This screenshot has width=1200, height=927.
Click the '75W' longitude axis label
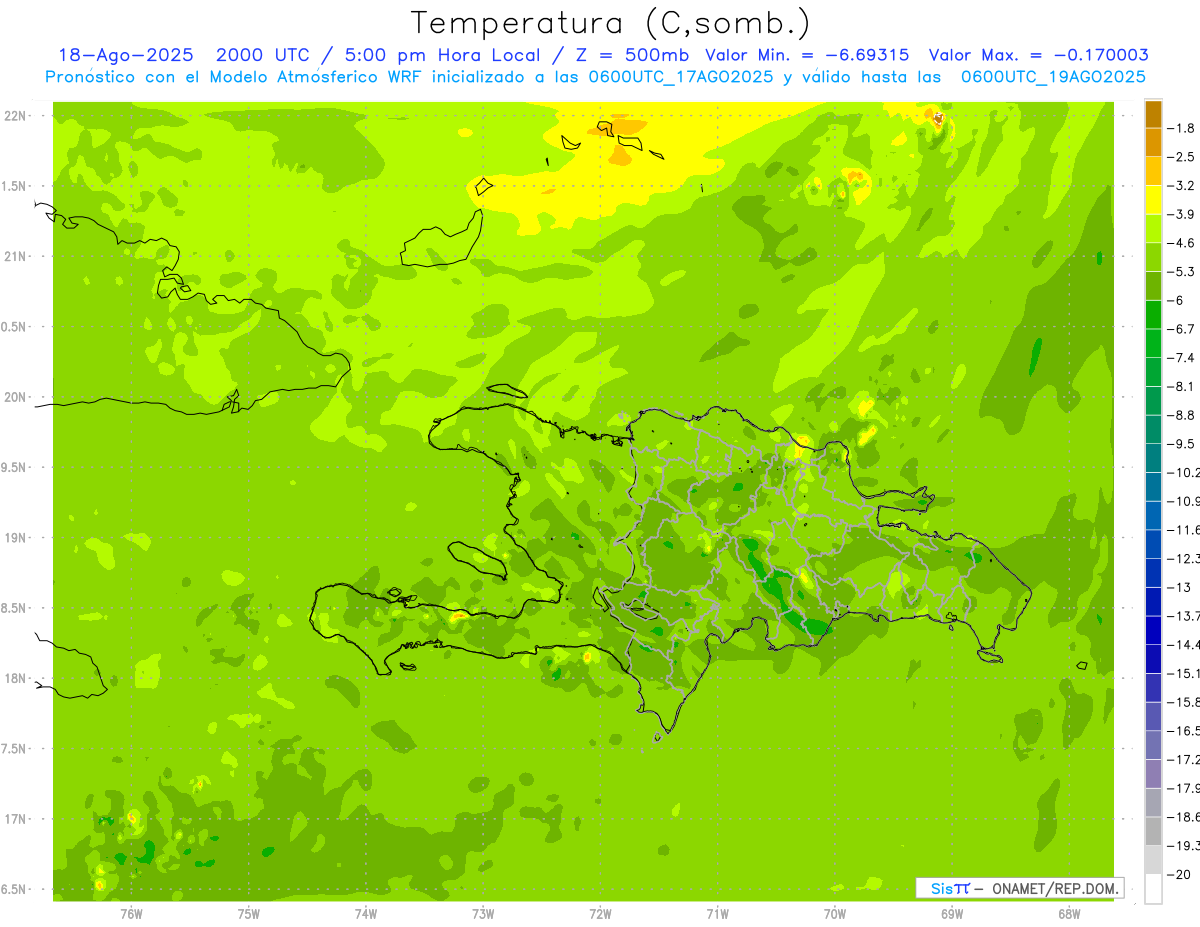tap(249, 914)
